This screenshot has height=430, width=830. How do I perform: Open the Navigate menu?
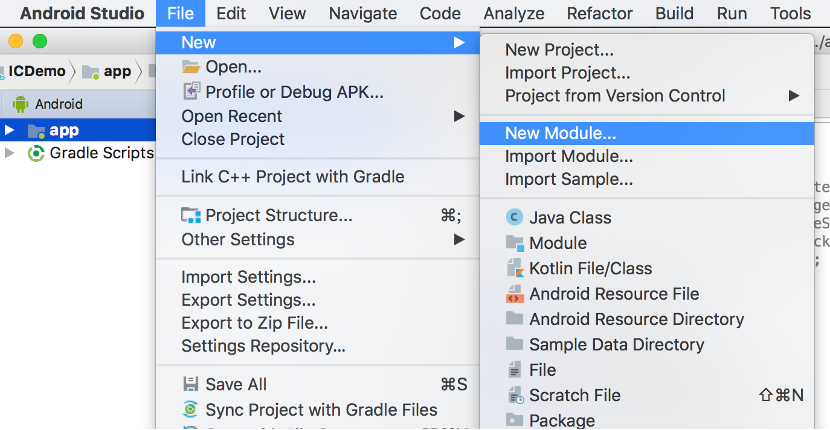click(x=363, y=13)
